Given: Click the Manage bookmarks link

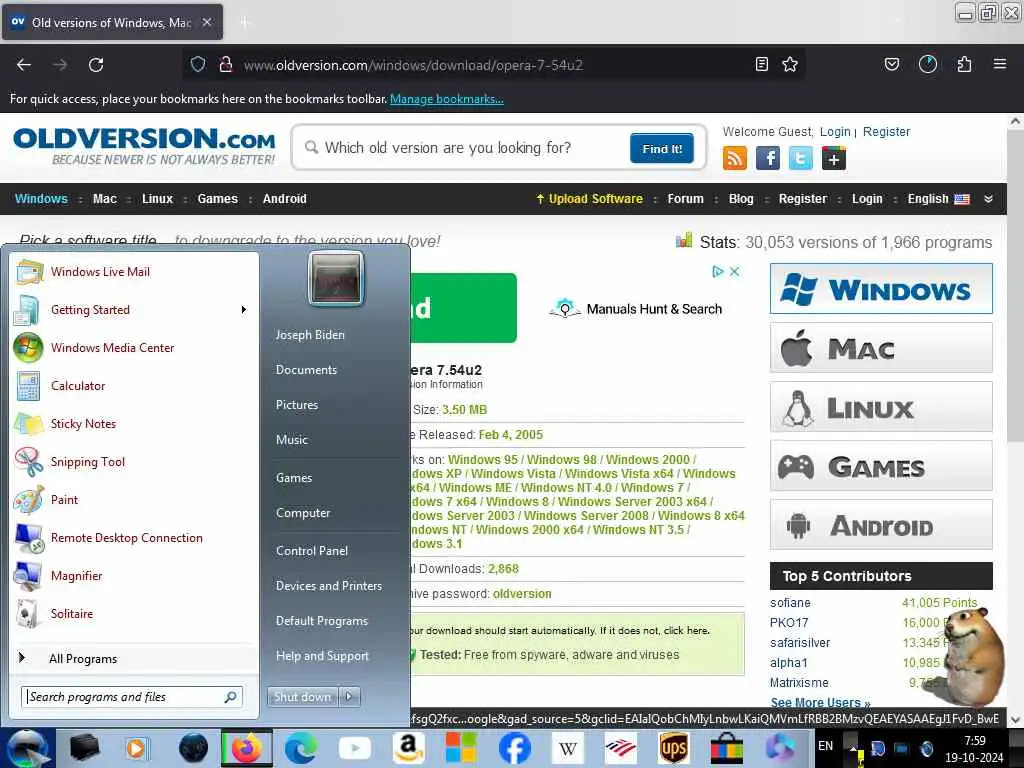Looking at the screenshot, I should click(447, 99).
